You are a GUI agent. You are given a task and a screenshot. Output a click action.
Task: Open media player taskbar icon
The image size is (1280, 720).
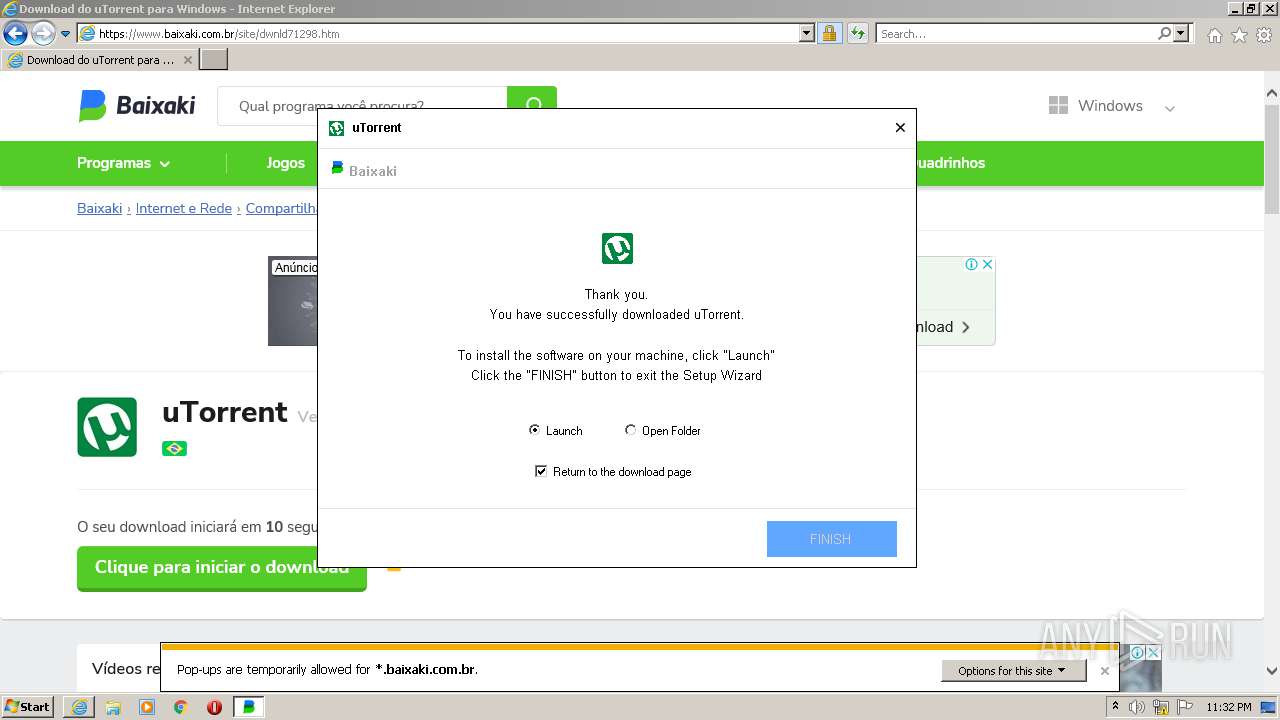tap(147, 707)
